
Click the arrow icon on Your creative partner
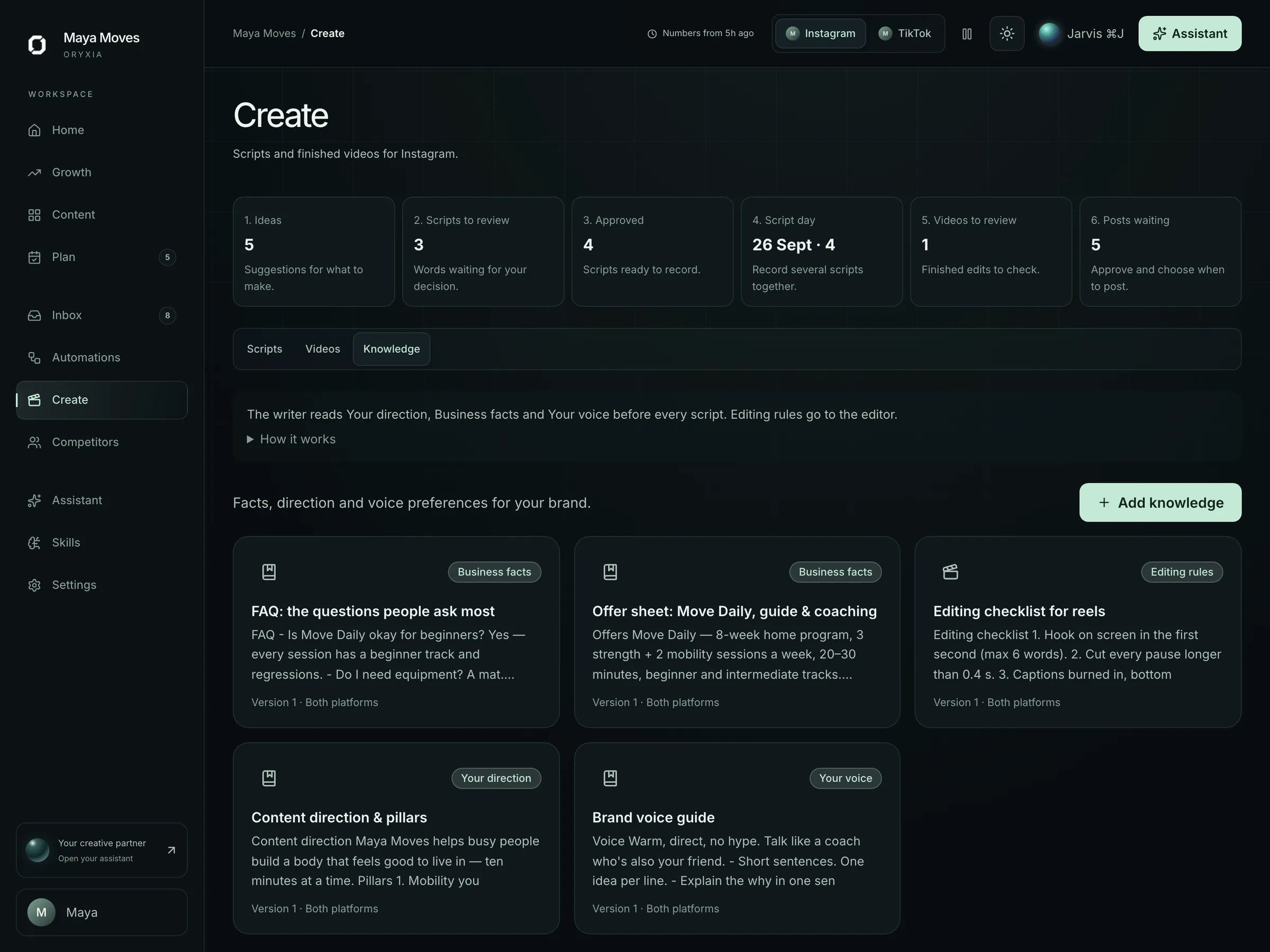171,850
